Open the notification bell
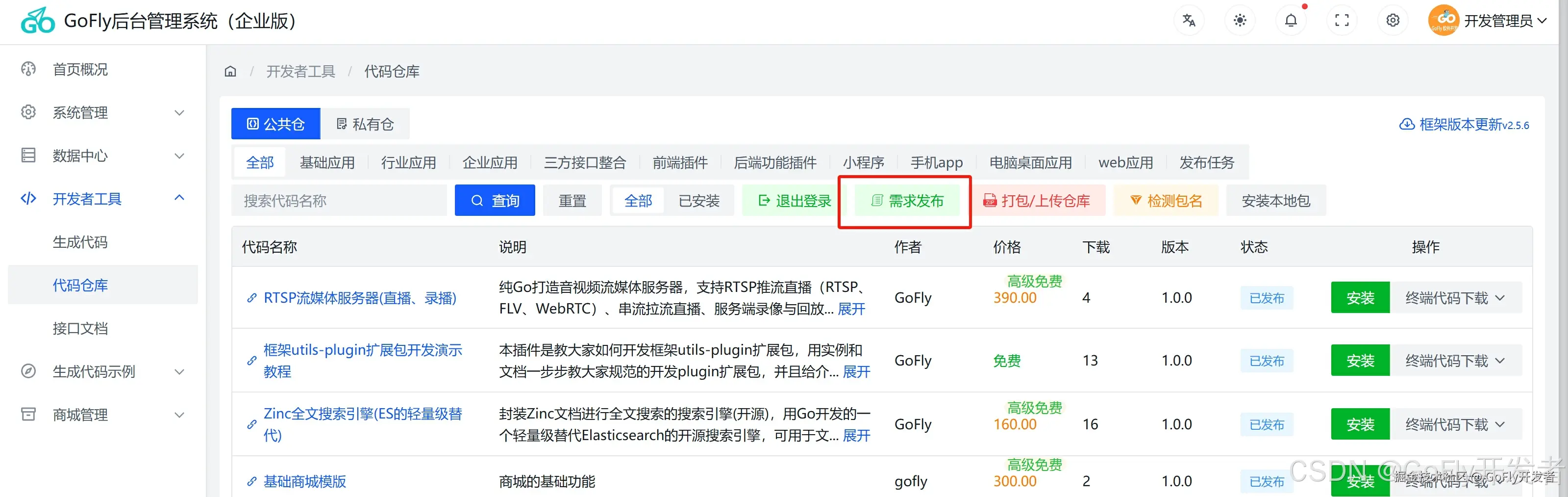 pos(1291,20)
